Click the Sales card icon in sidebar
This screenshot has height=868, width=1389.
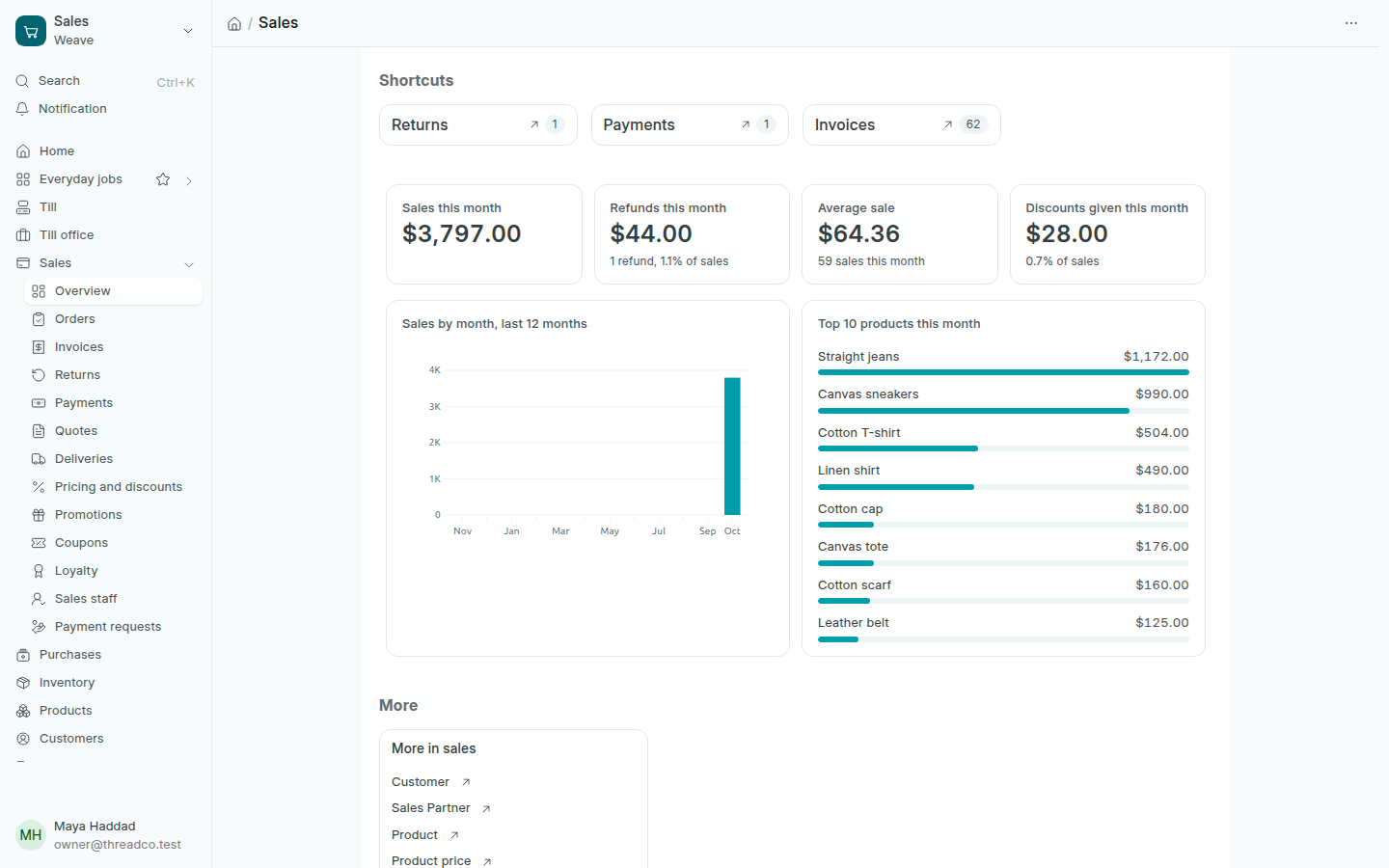coord(23,263)
